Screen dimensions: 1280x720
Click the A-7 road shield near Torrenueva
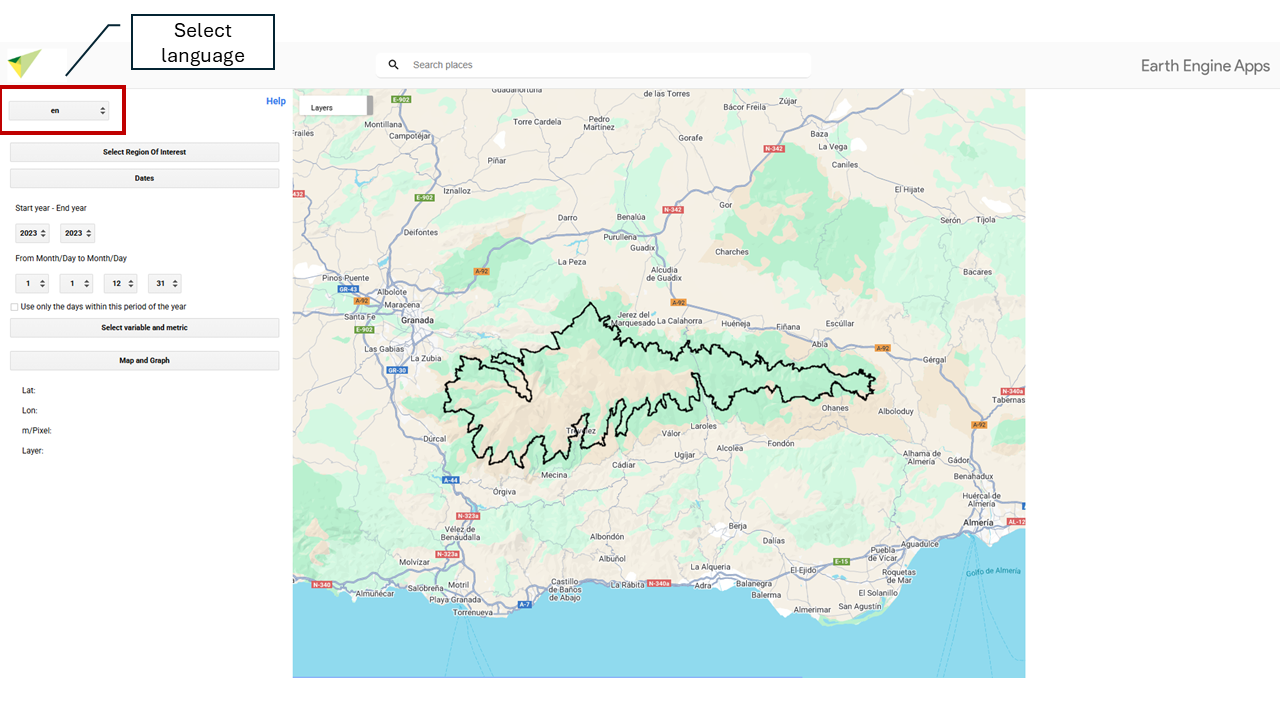pos(525,605)
